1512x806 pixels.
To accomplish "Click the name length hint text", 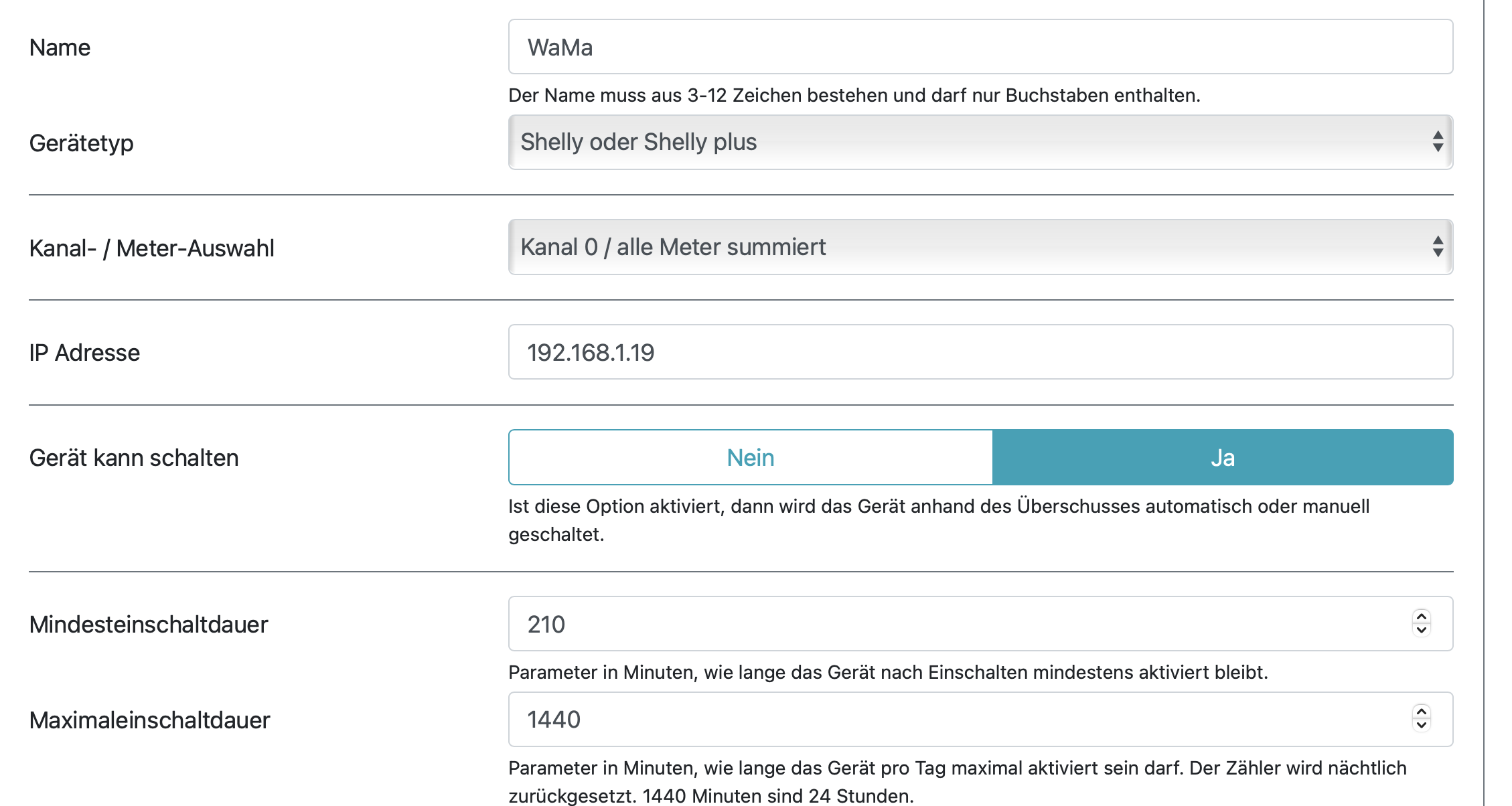I will tap(854, 95).
